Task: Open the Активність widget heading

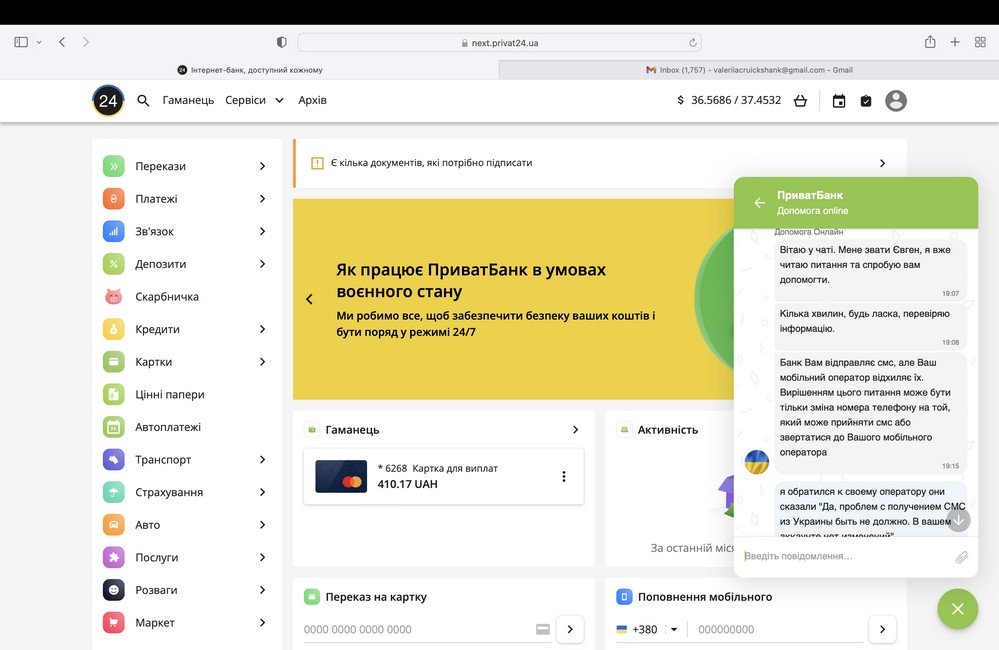Action: [668, 430]
